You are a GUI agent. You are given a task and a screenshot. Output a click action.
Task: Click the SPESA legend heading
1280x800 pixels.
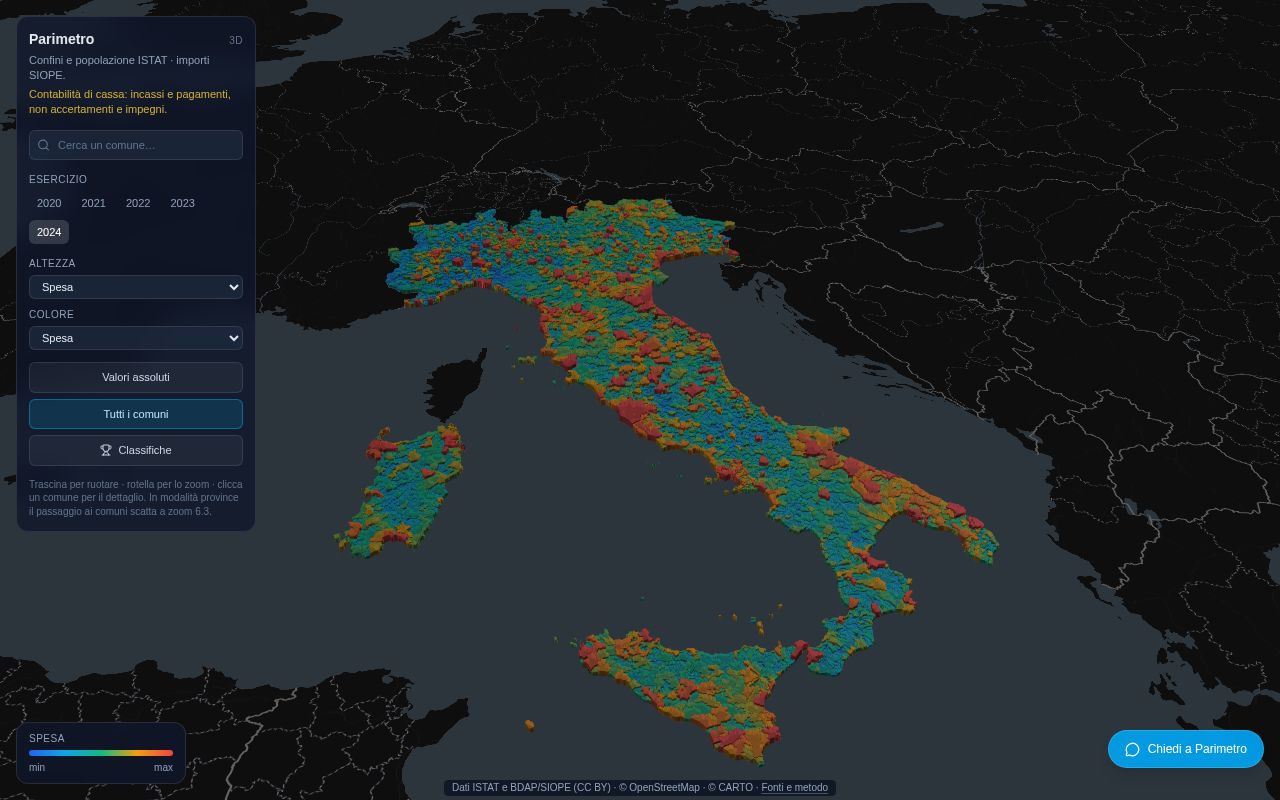[x=47, y=738]
